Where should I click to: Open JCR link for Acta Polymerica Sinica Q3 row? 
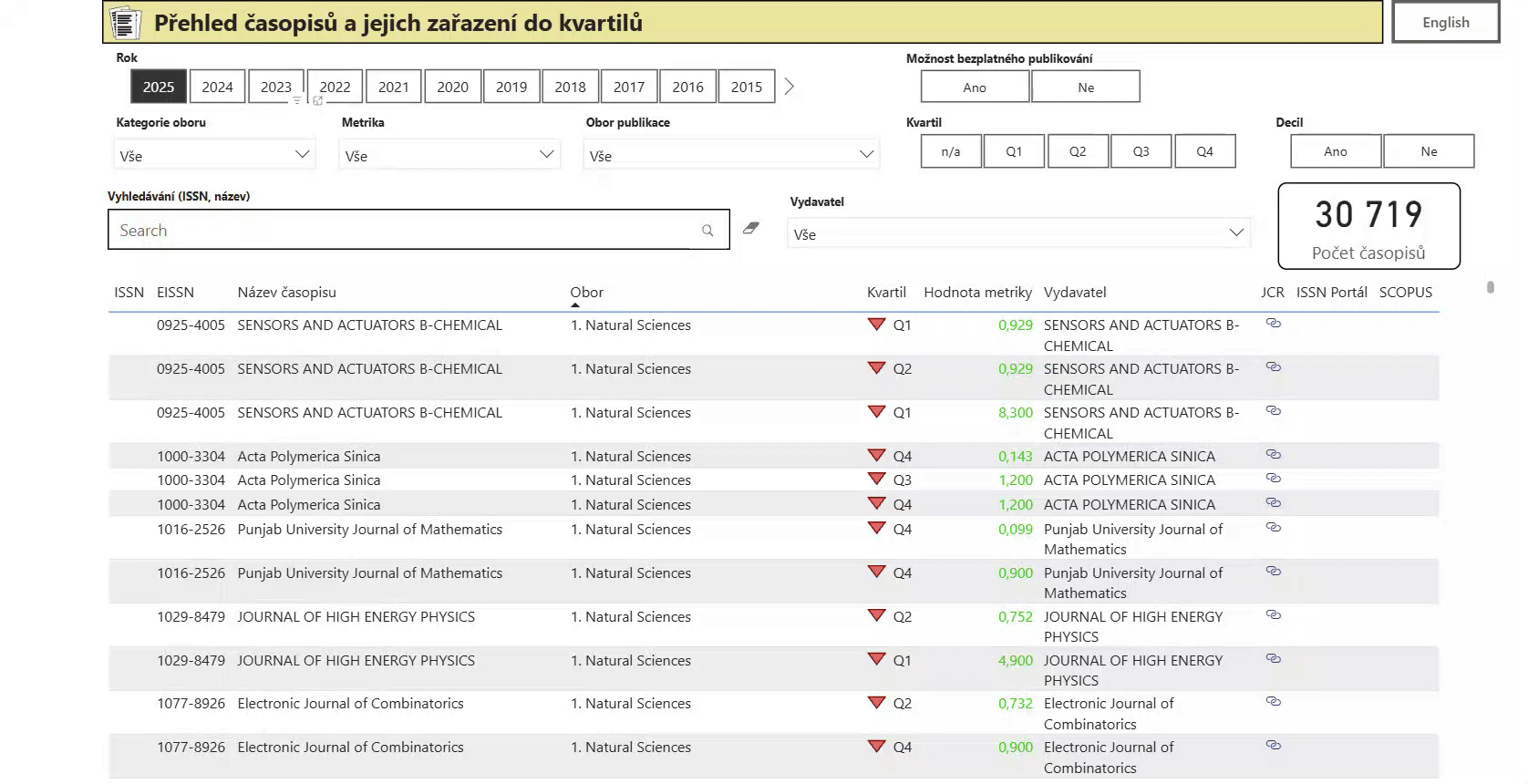1274,479
